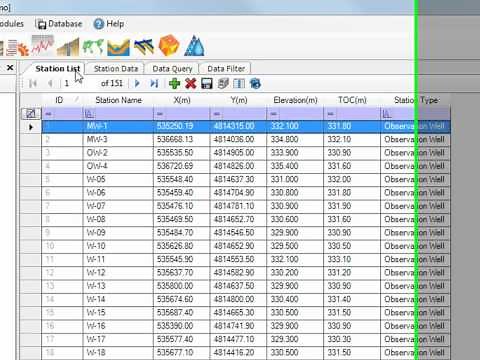
Task: Open filter operator under TOC(m) column
Action: [330, 114]
